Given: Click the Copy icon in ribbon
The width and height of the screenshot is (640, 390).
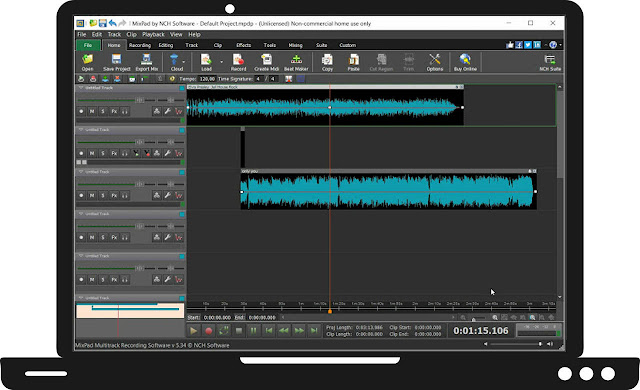Looking at the screenshot, I should click(x=327, y=60).
